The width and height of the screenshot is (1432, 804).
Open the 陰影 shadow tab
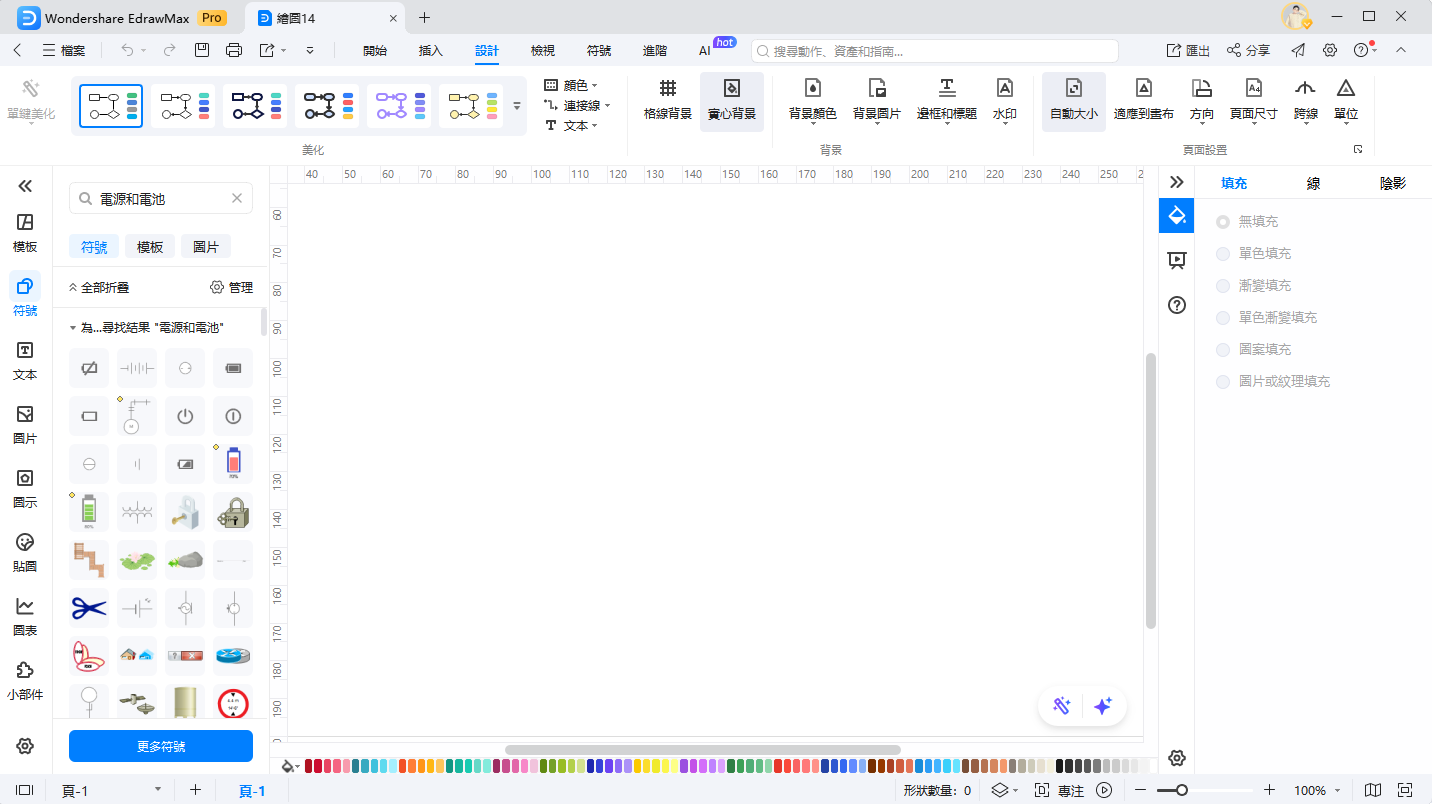pos(1392,183)
